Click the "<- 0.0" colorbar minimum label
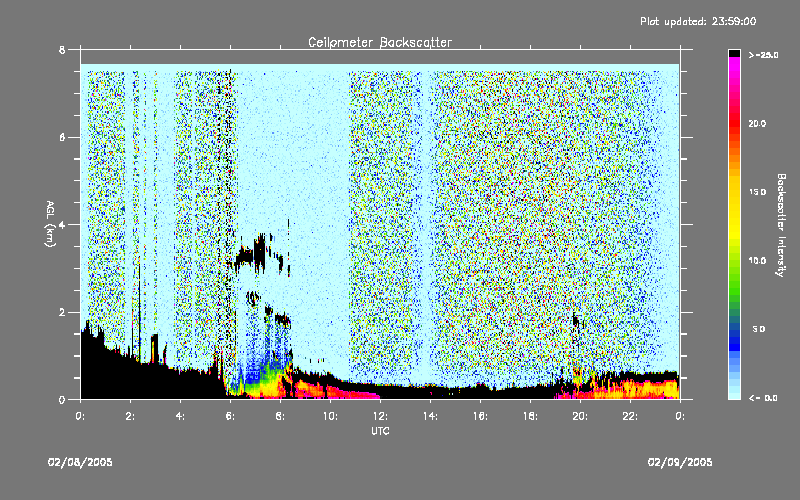This screenshot has height=500, width=800. click(x=763, y=398)
